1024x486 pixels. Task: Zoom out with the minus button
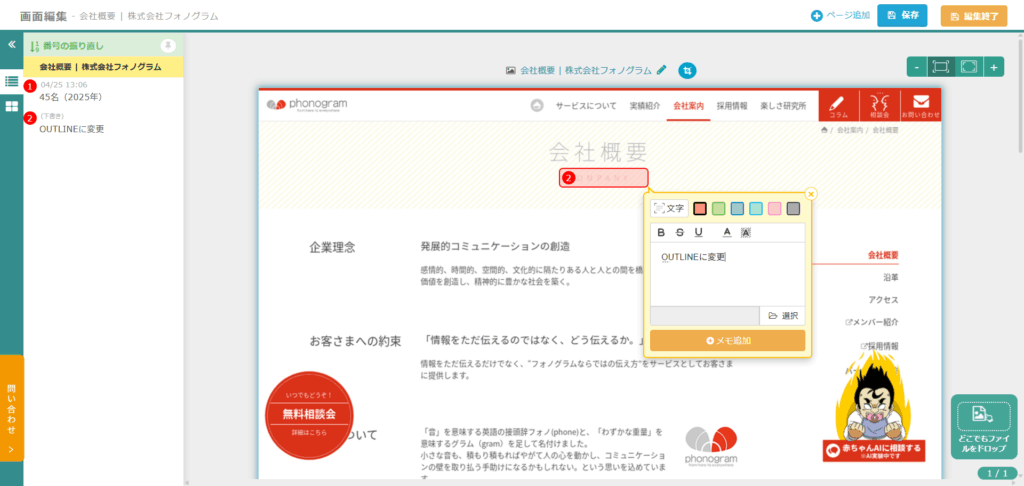(916, 66)
